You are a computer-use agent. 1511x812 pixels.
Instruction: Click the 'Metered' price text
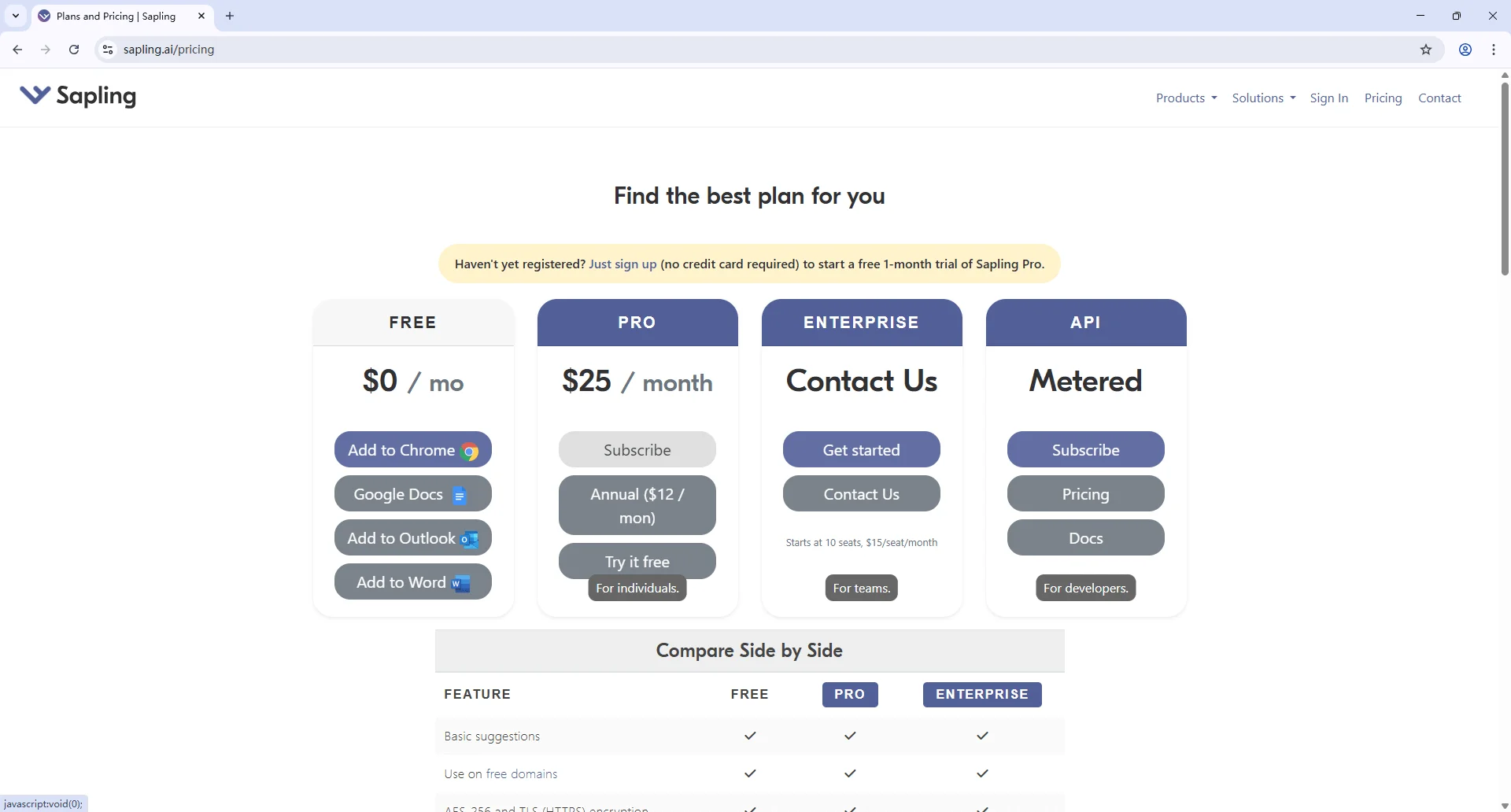1086,382
